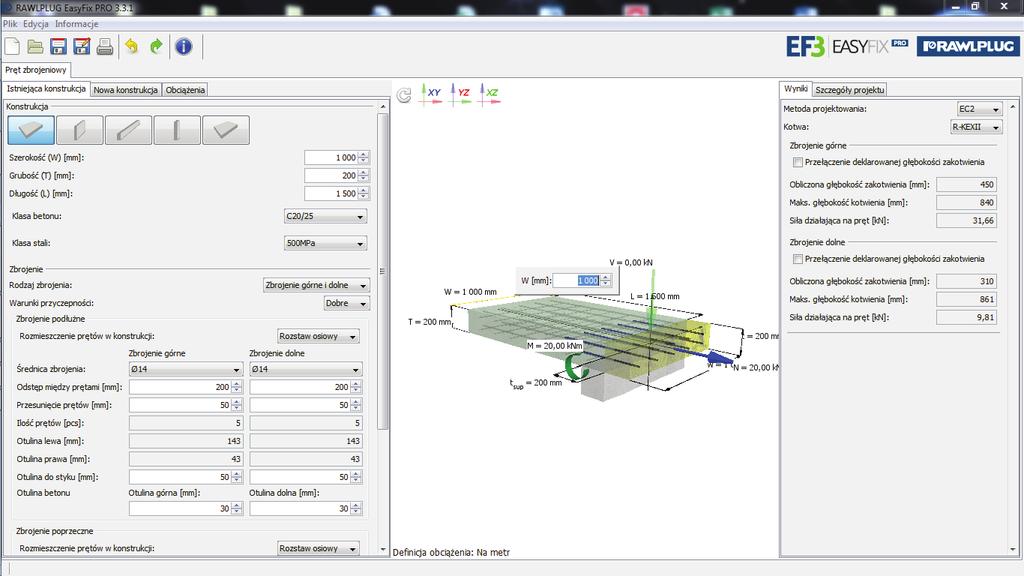Image resolution: width=1024 pixels, height=576 pixels.
Task: Open transverse reinforcement Rozstaw osiowy dropdown
Action: (318, 549)
